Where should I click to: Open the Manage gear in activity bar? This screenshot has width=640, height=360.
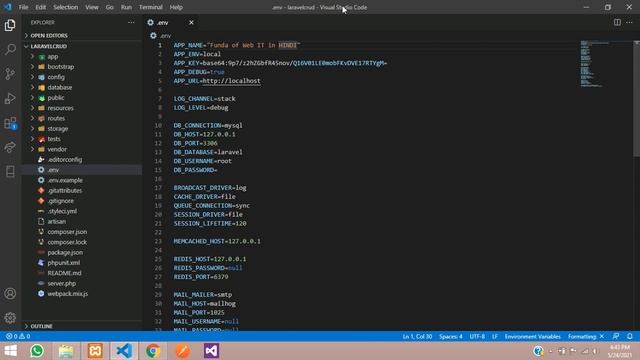(10, 318)
